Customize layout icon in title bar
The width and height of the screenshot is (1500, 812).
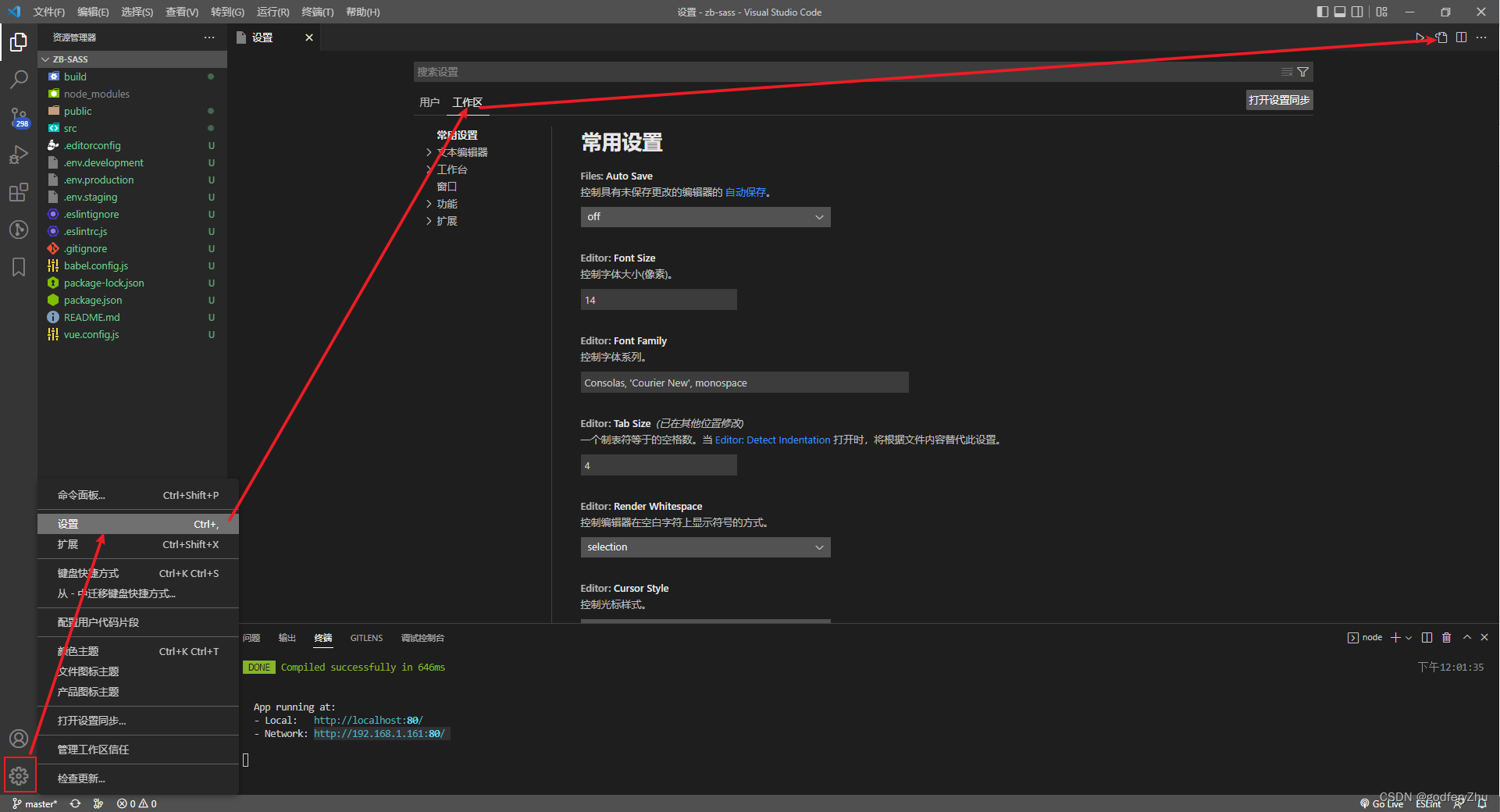(1382, 12)
